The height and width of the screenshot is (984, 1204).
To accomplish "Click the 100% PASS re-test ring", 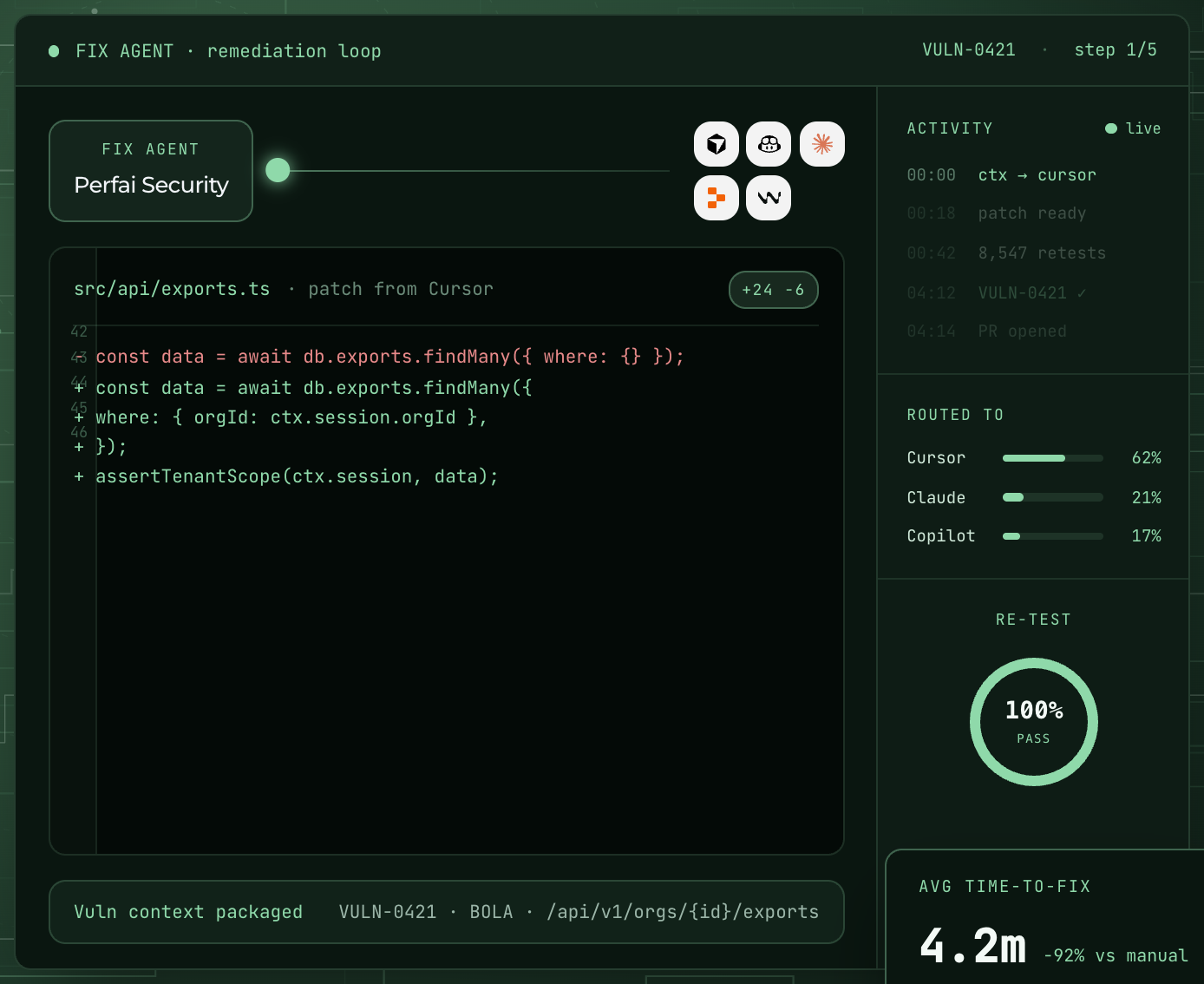I will [x=1034, y=722].
